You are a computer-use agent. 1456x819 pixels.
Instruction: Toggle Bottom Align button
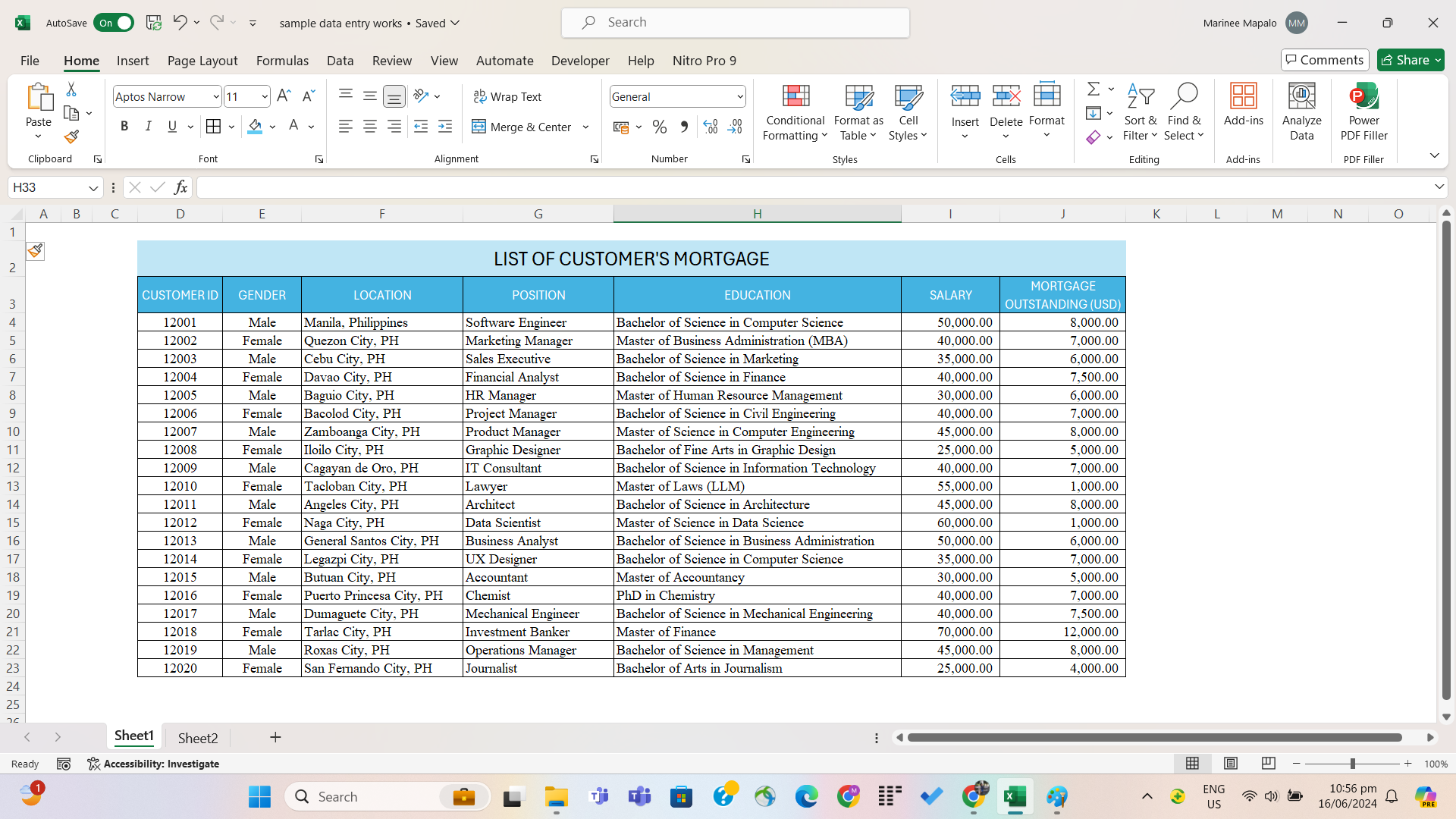point(394,96)
